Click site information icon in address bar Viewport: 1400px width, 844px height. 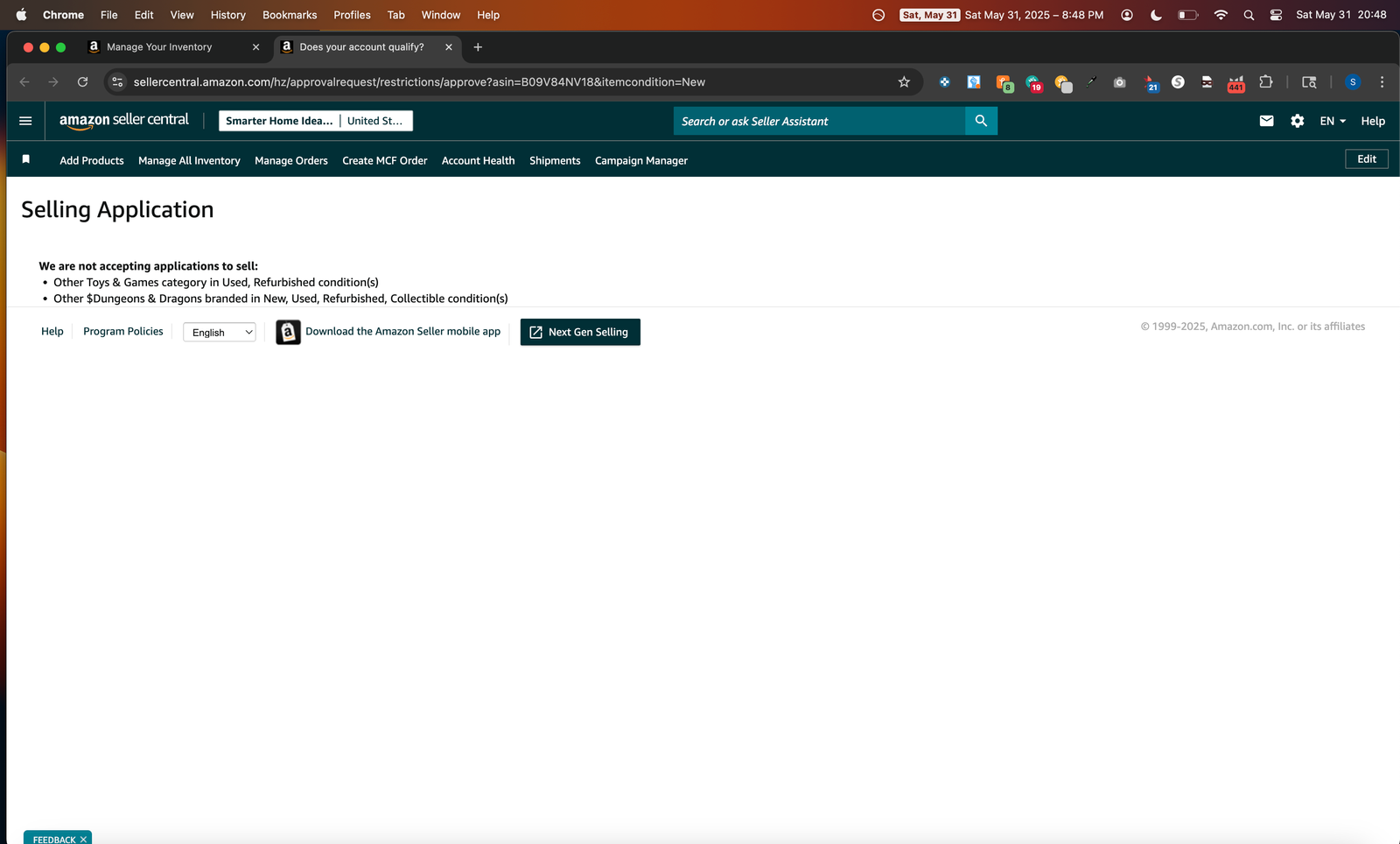point(117,81)
